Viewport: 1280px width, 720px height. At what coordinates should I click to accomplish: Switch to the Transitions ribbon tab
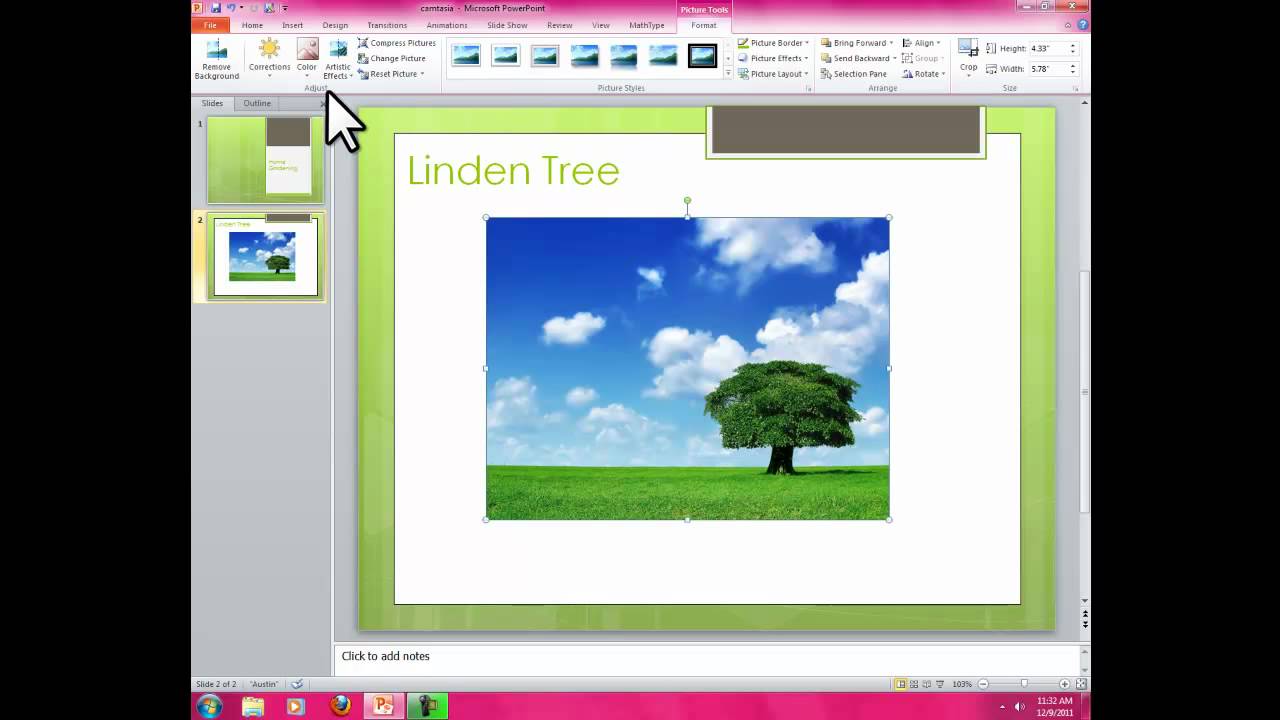tap(387, 25)
